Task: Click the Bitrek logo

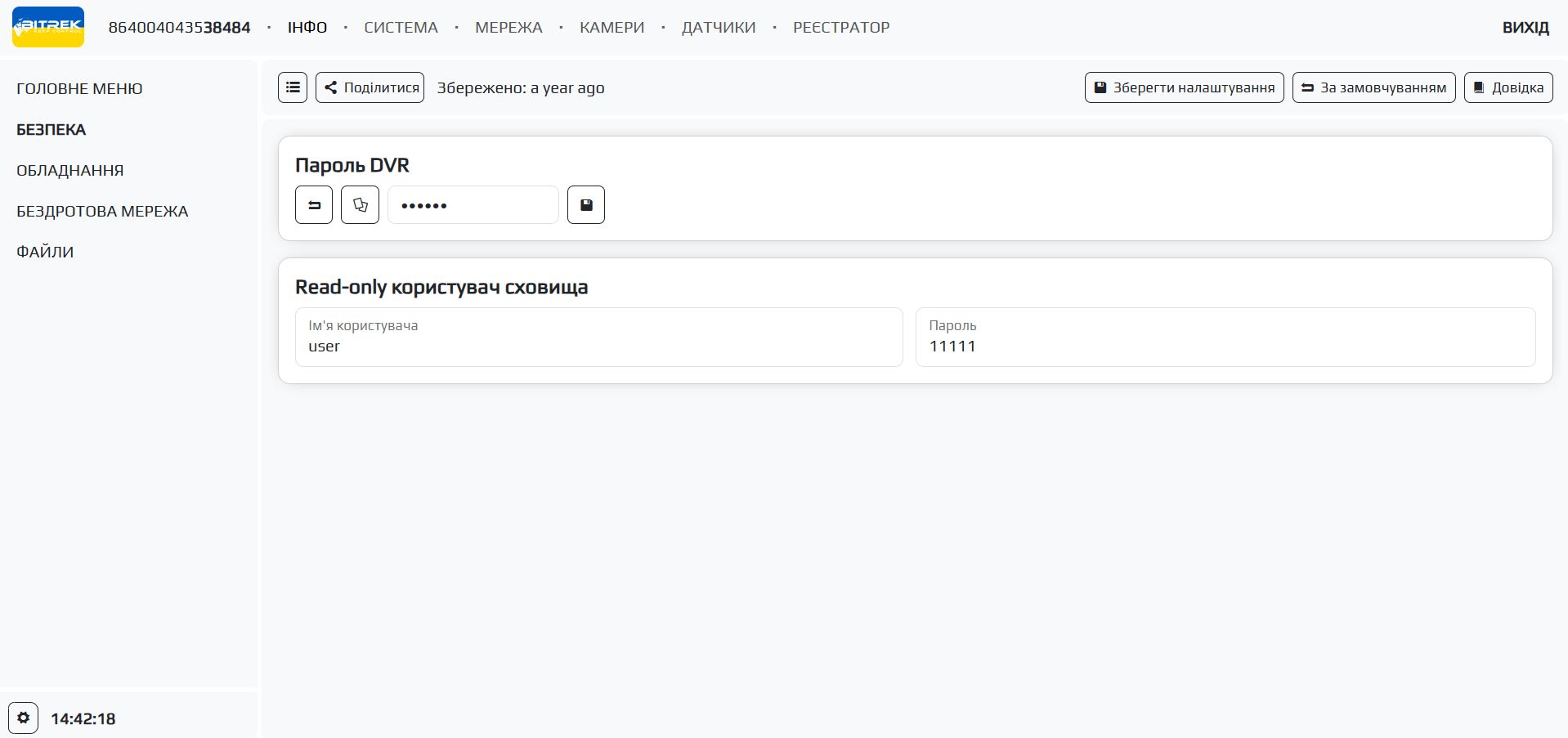Action: click(x=48, y=27)
